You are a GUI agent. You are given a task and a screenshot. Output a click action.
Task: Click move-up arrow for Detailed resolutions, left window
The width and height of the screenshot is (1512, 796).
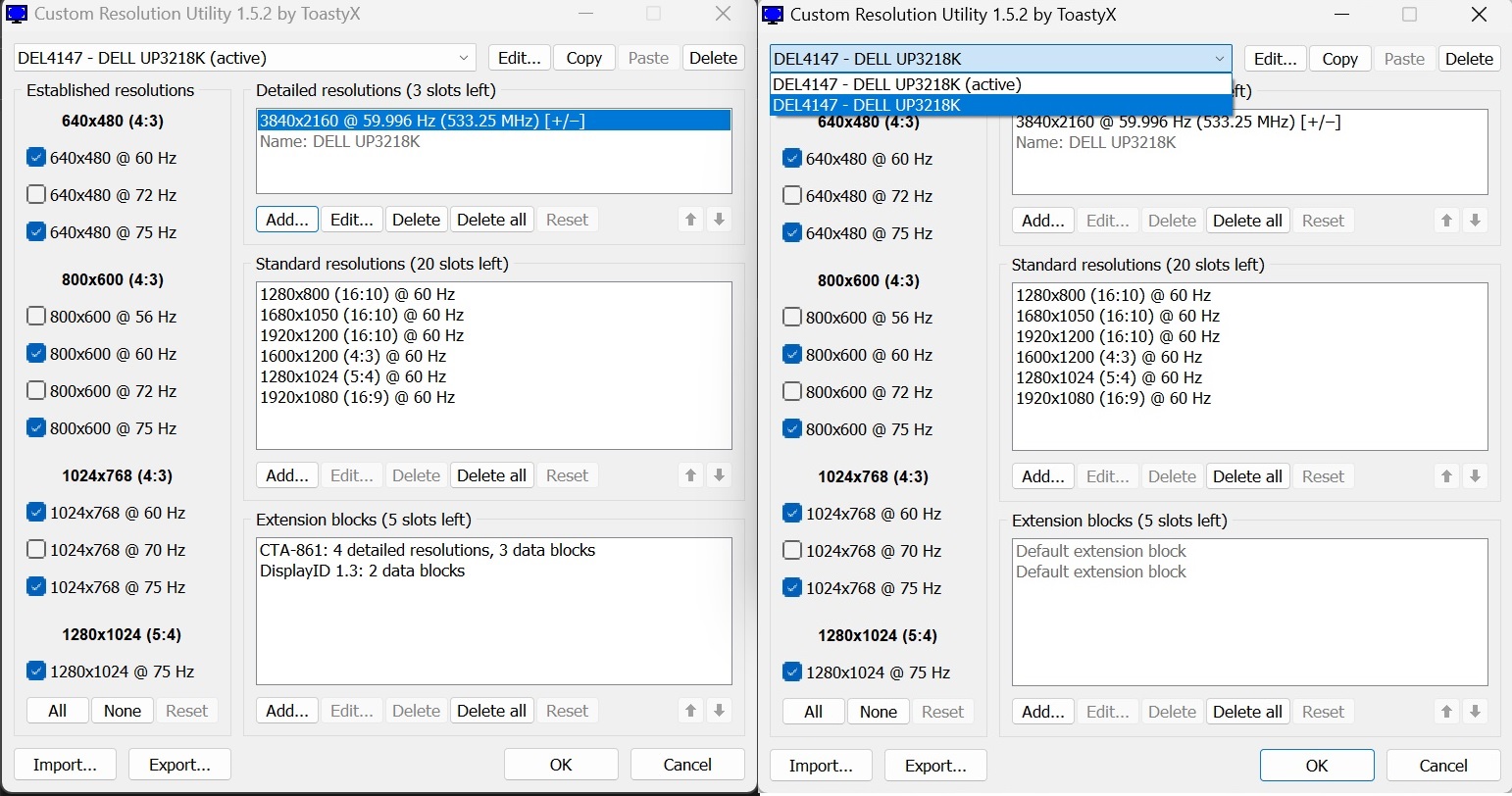tap(691, 220)
